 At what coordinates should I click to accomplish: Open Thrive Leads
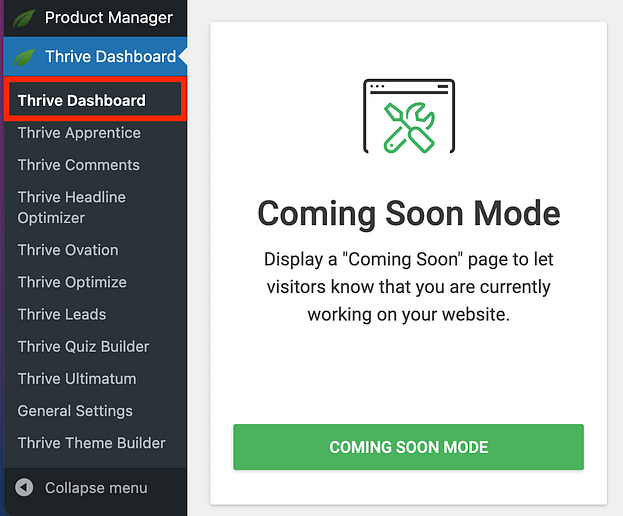pyautogui.click(x=62, y=314)
